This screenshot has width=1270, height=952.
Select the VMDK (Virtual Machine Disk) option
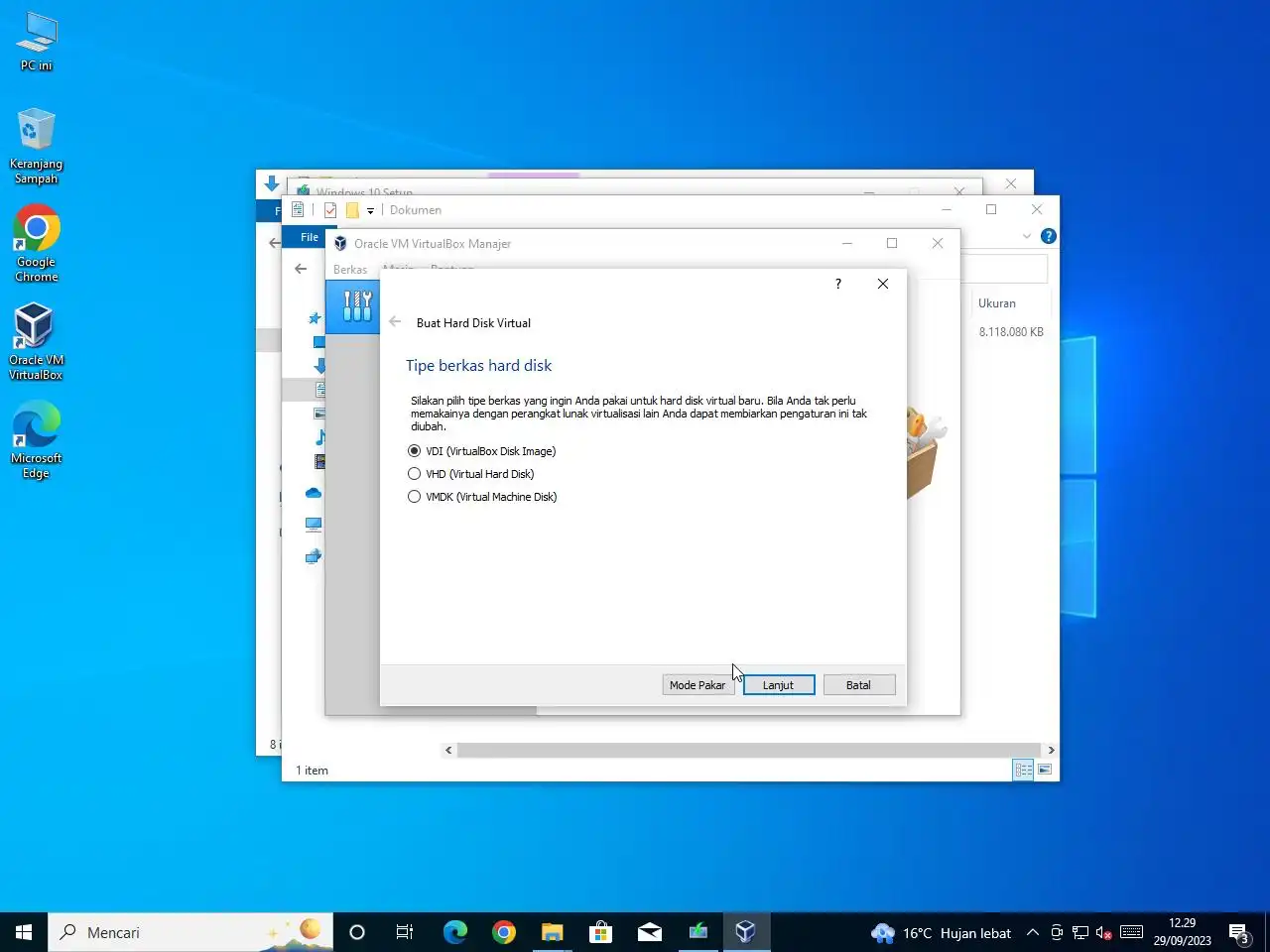pos(482,497)
